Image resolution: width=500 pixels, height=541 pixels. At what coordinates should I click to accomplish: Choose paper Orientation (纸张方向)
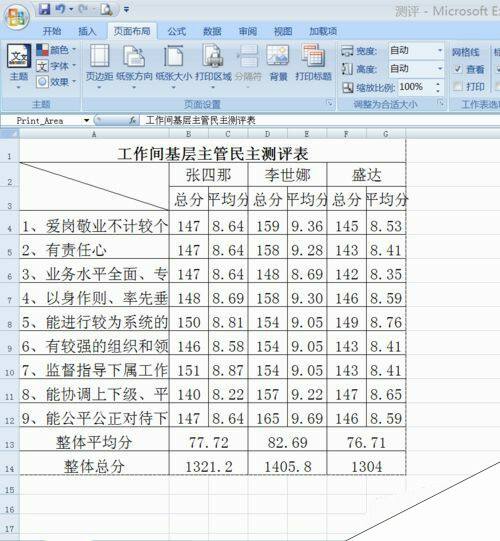134,66
